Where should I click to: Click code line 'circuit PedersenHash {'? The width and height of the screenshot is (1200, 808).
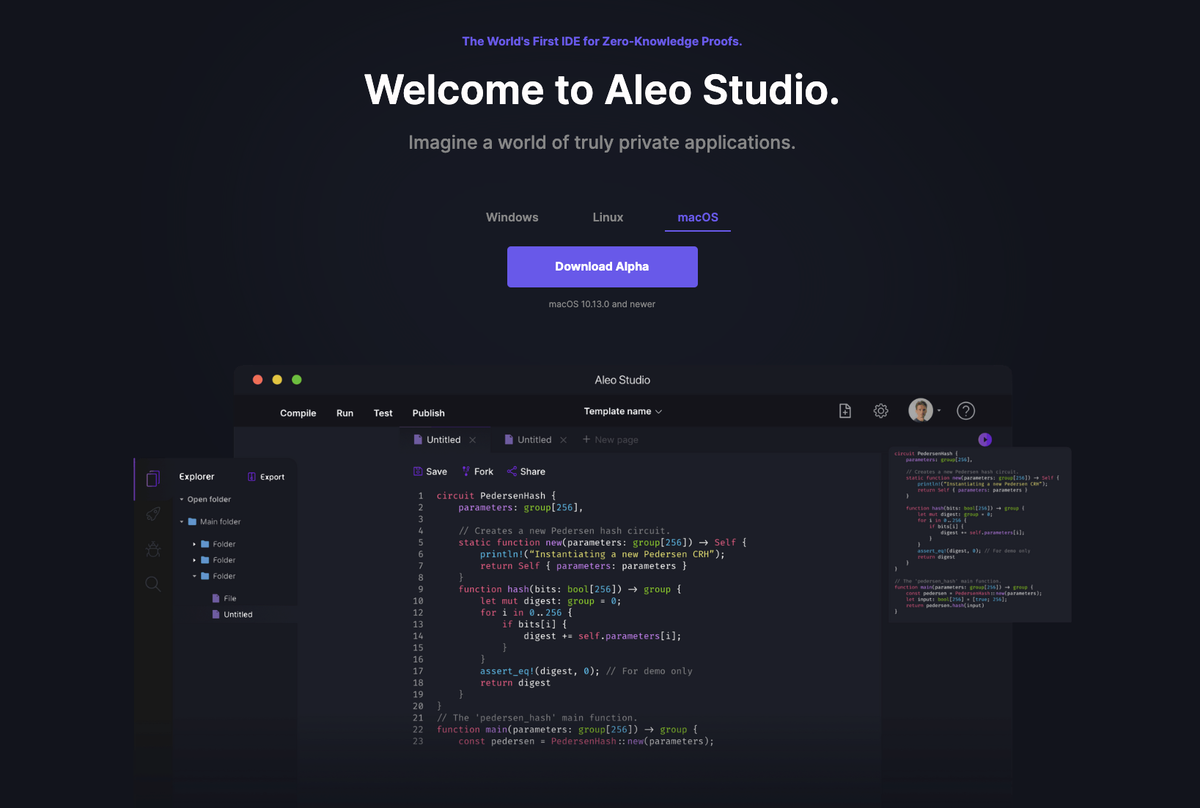tap(496, 496)
